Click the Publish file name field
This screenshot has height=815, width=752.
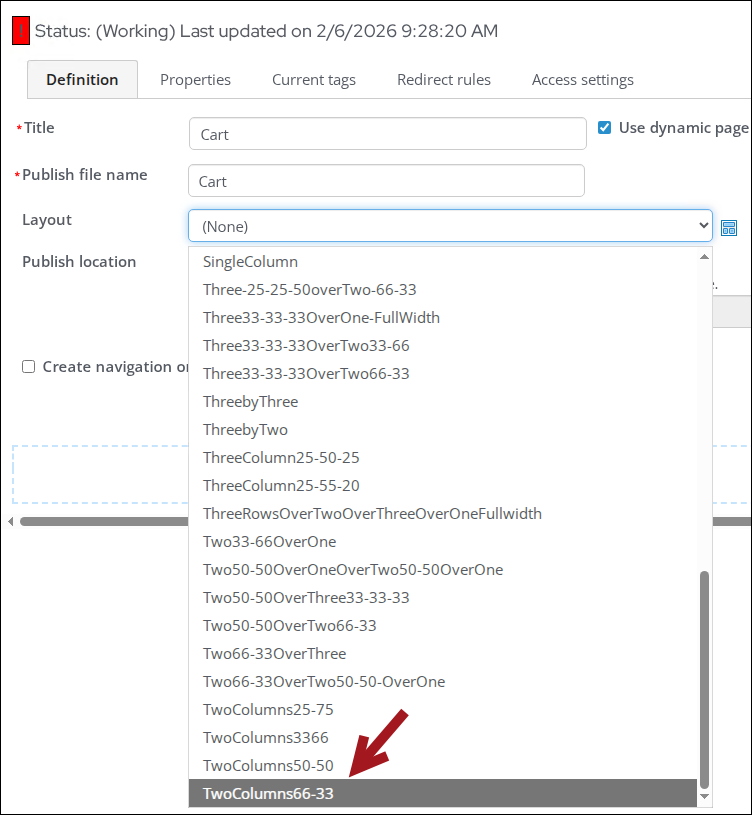[386, 181]
